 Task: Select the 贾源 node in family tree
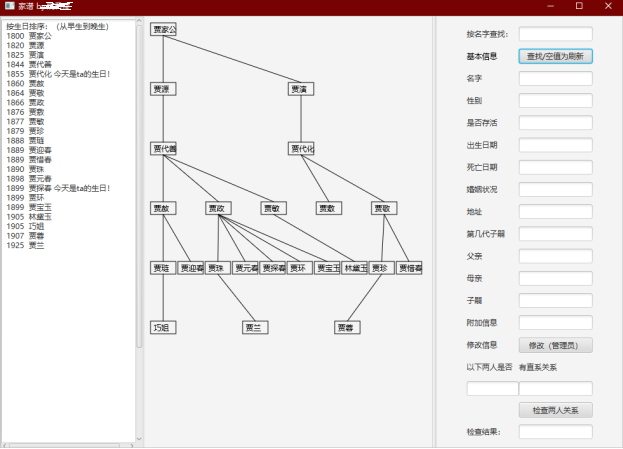[x=163, y=89]
